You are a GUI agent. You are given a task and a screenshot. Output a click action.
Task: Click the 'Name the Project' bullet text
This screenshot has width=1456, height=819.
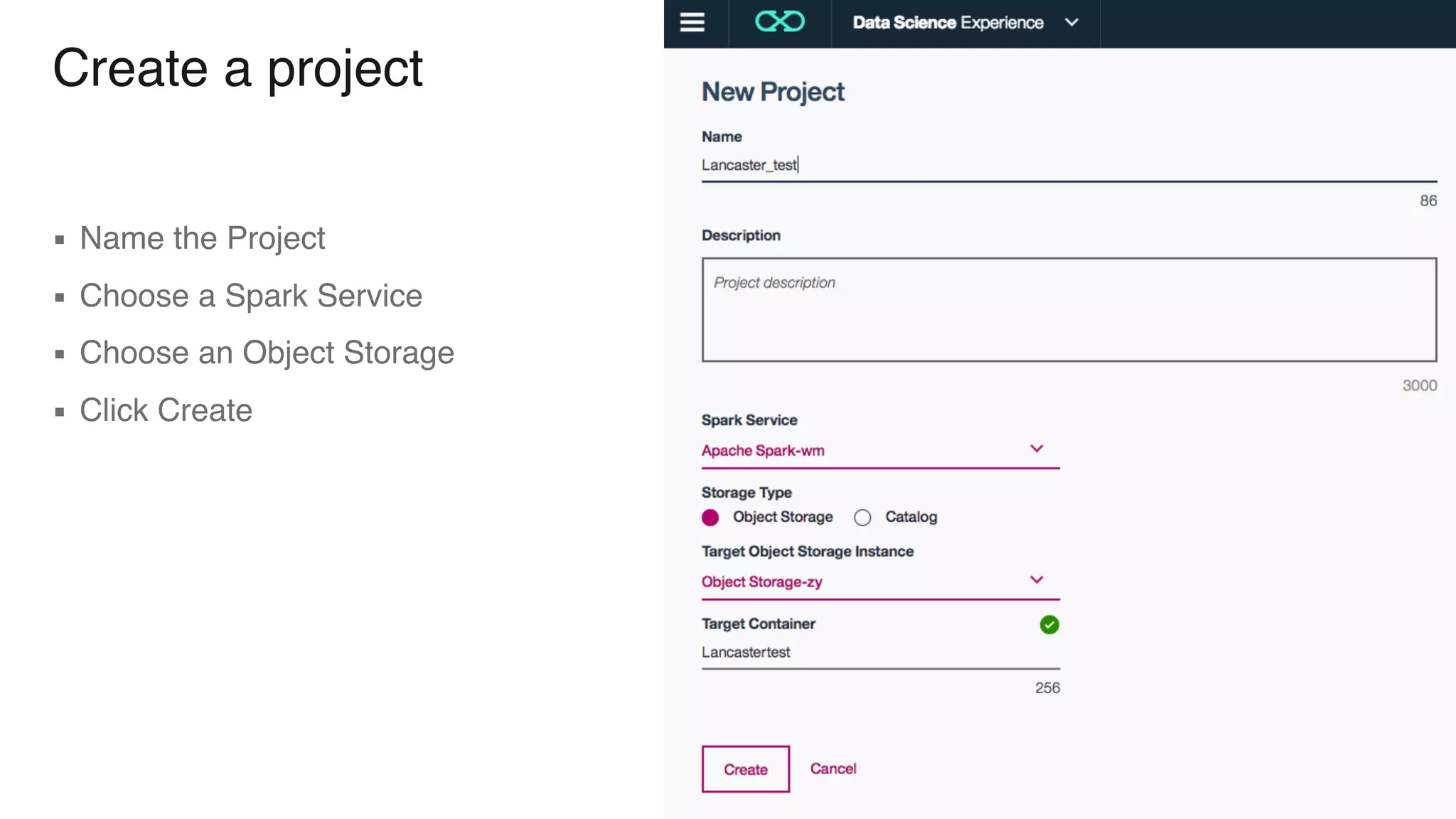202,238
